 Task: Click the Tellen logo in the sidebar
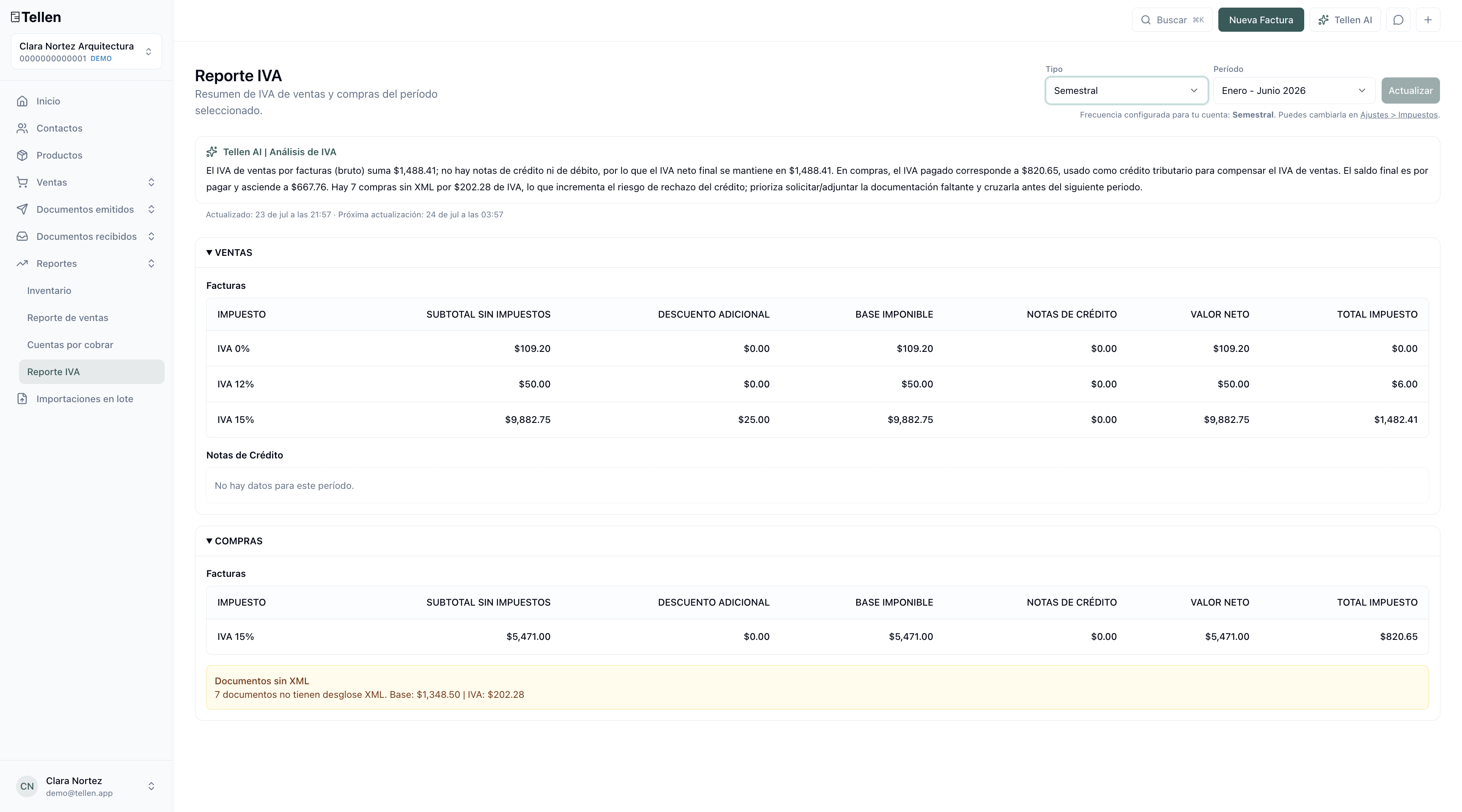[x=36, y=17]
